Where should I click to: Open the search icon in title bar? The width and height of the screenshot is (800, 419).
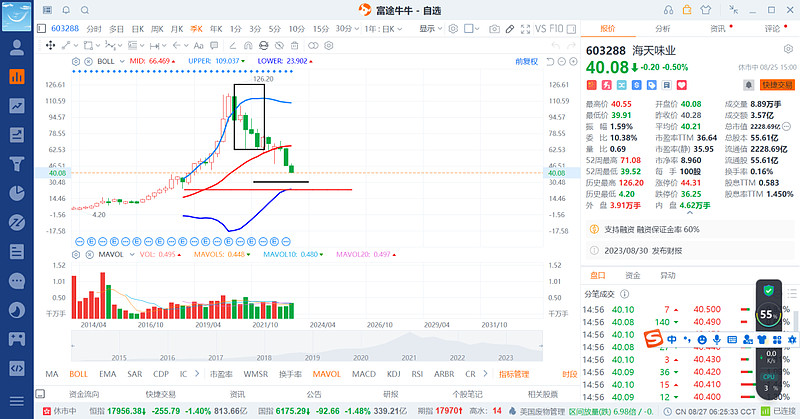85,10
